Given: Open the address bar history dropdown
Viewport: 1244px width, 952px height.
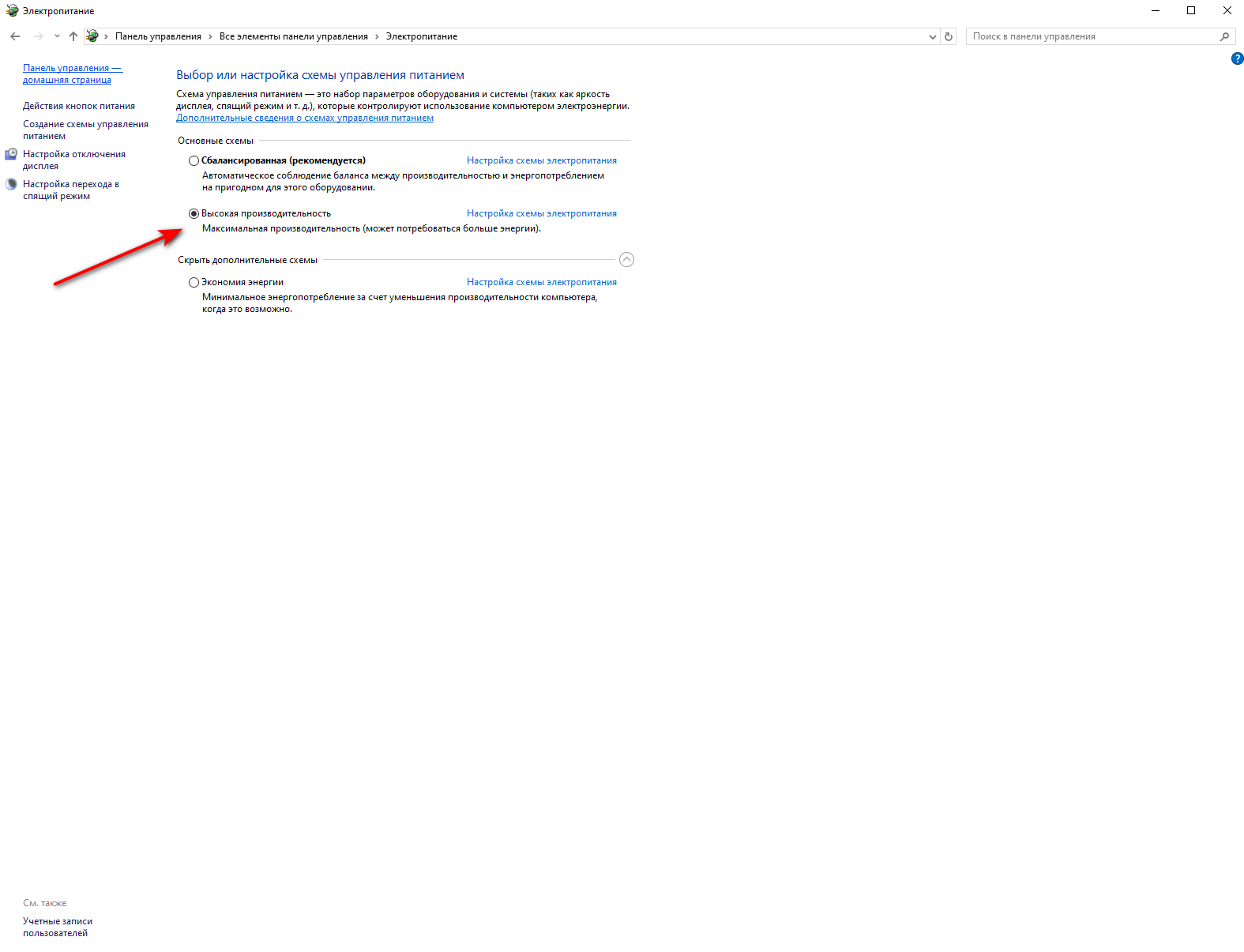Looking at the screenshot, I should [932, 36].
